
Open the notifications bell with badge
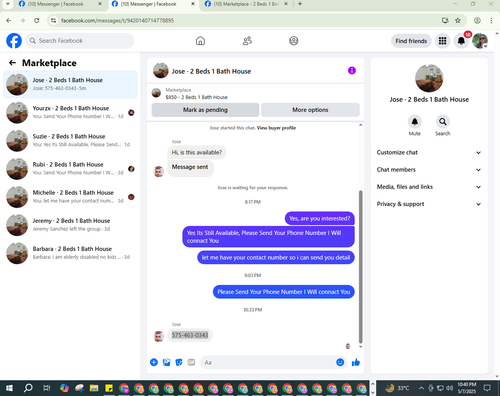(x=461, y=41)
